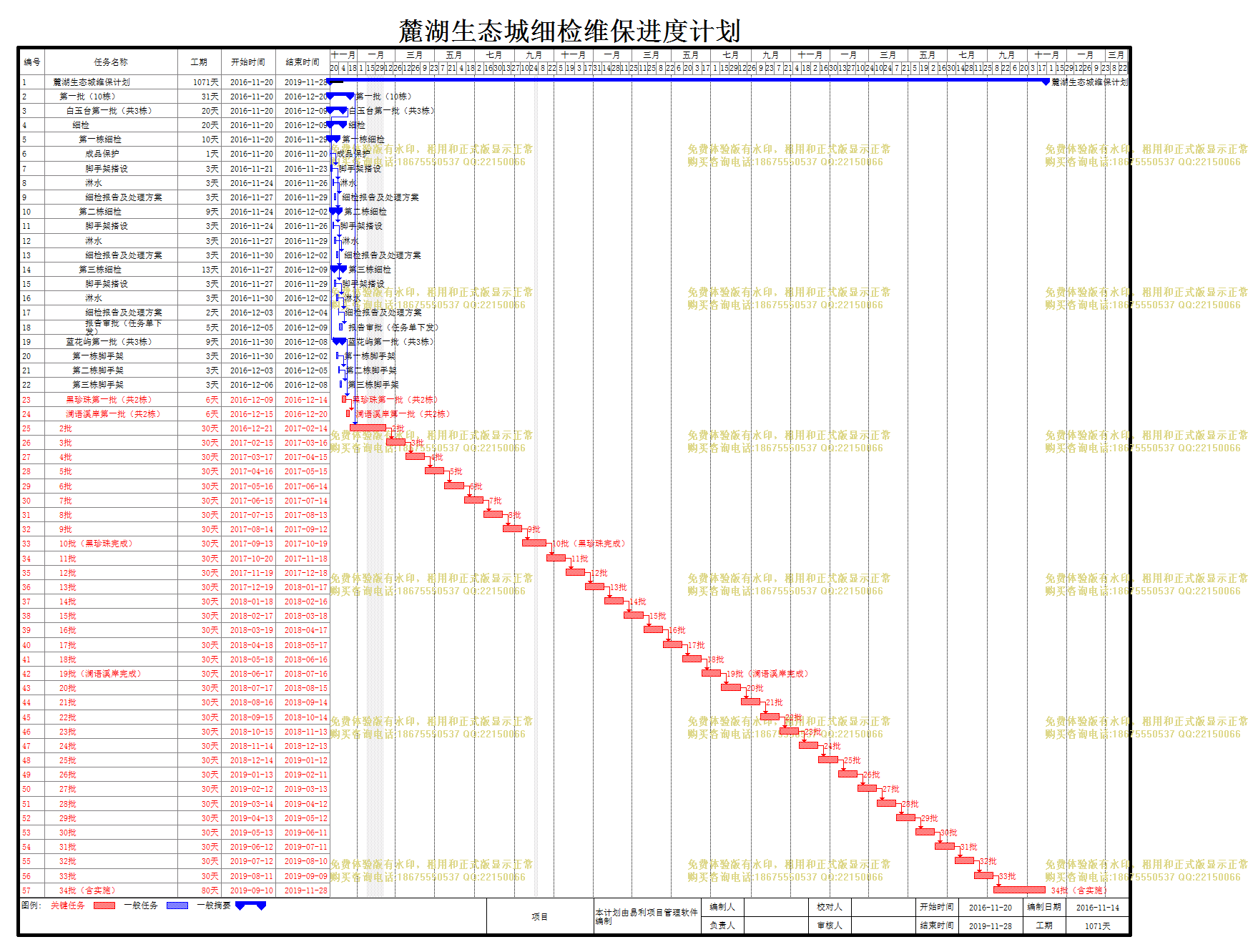
Task: Click task name 蓝花屿第一批（共3栋） in name column
Action: click(109, 342)
